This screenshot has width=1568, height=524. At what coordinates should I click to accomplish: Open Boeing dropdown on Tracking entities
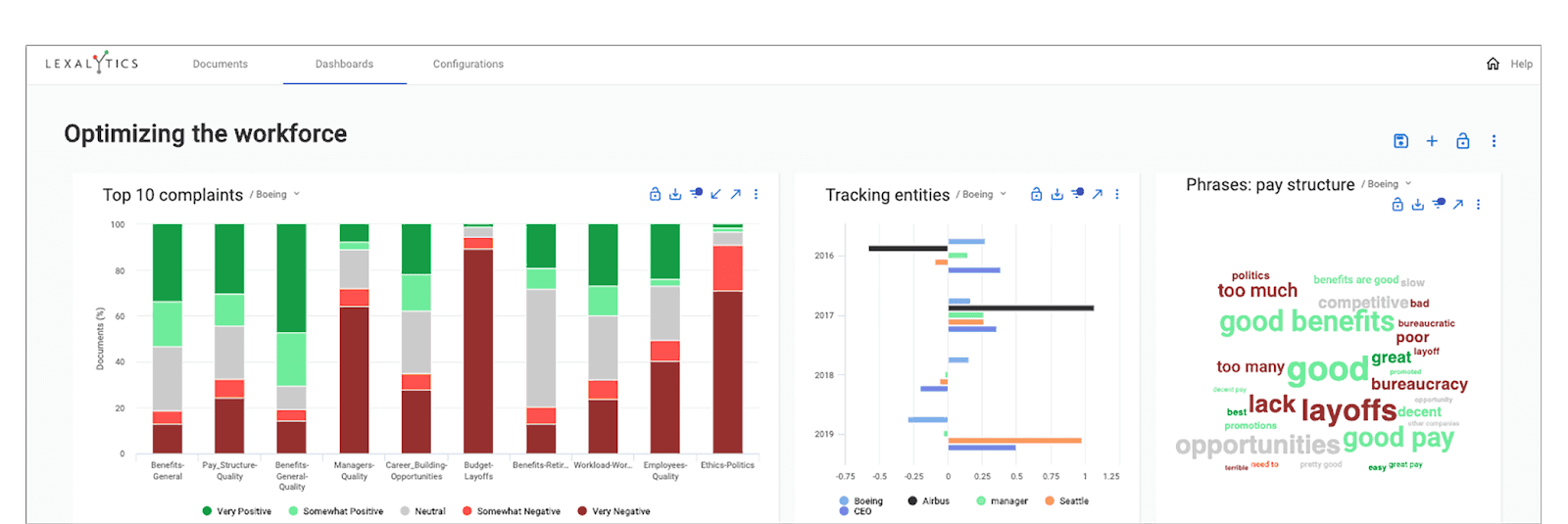(x=983, y=194)
